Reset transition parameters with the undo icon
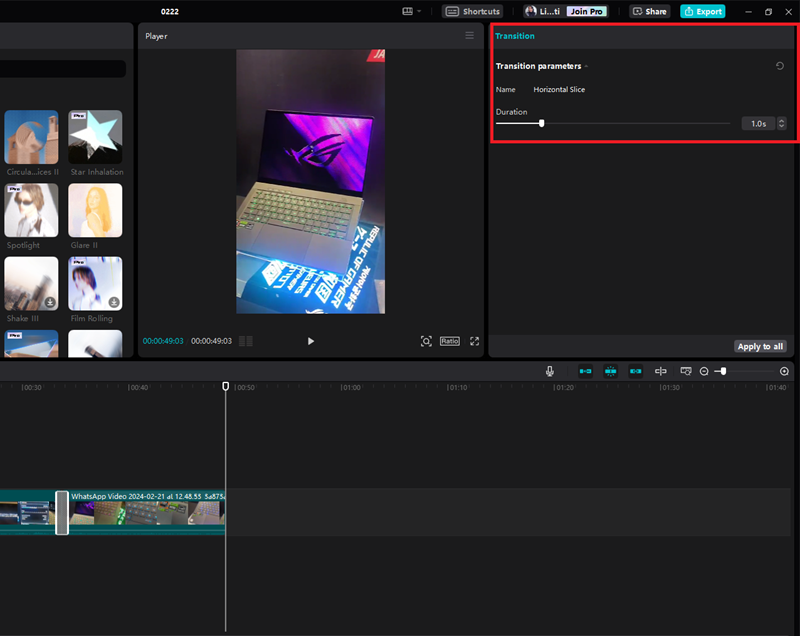 pos(780,66)
